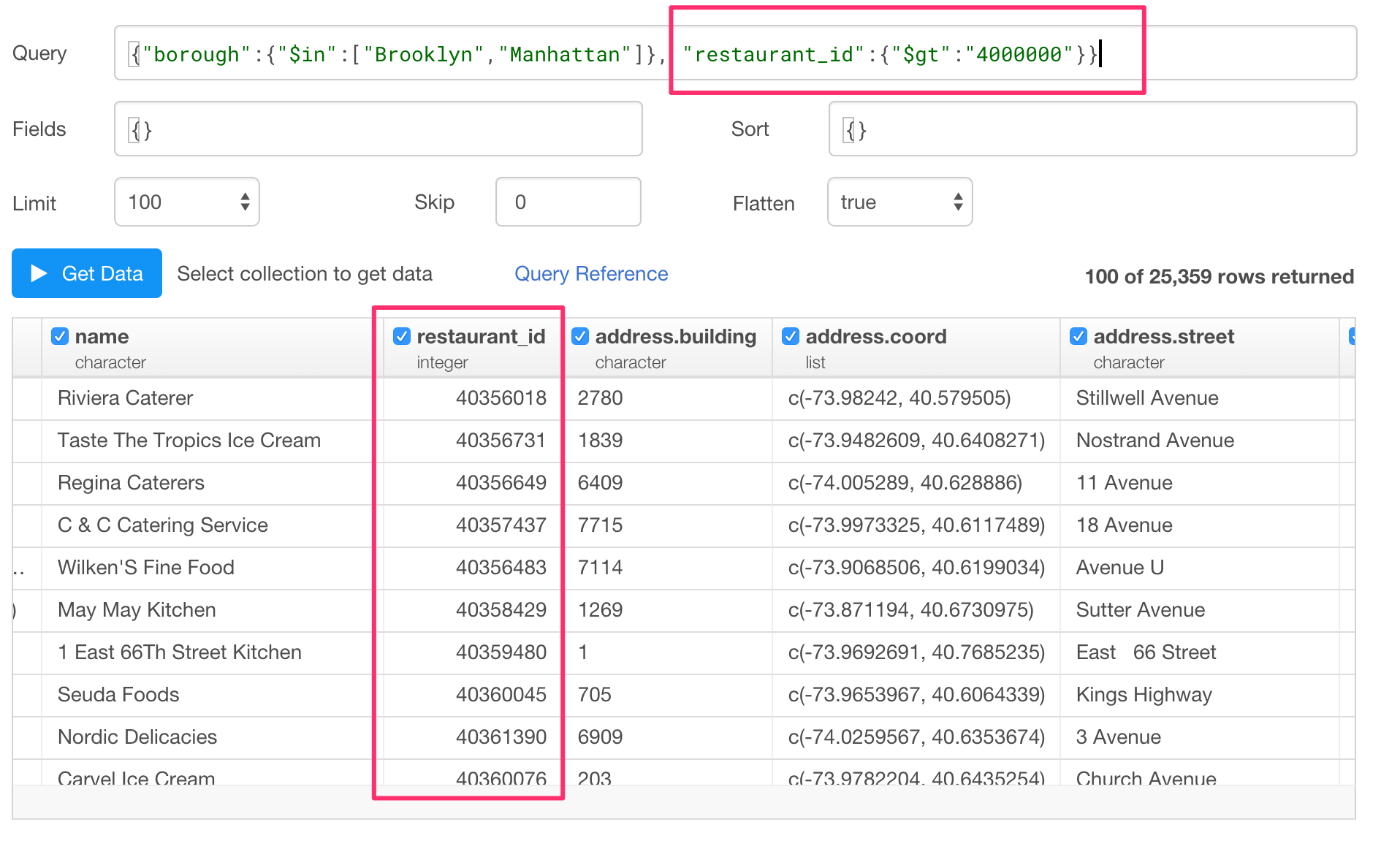The height and width of the screenshot is (868, 1381).
Task: Click coordinate c(-73.871194, 40.6730975)
Action: tap(910, 610)
